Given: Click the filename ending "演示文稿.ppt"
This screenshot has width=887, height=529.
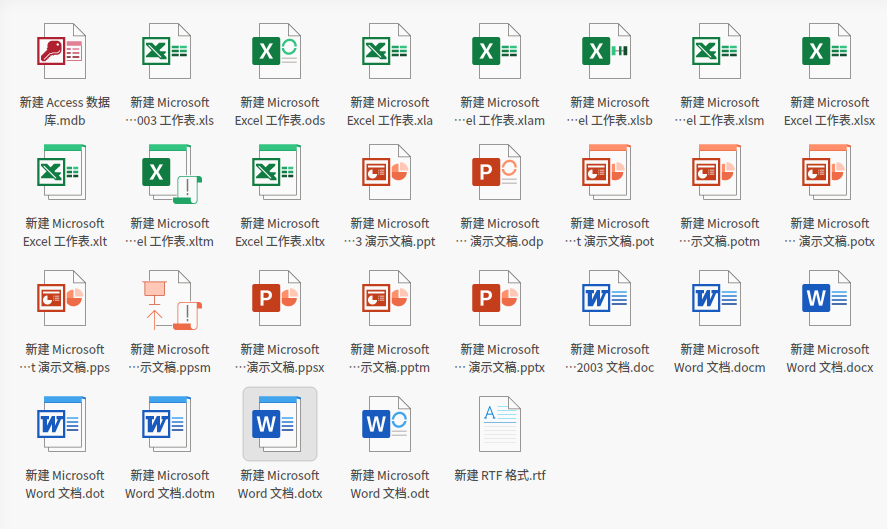Looking at the screenshot, I should [x=390, y=242].
